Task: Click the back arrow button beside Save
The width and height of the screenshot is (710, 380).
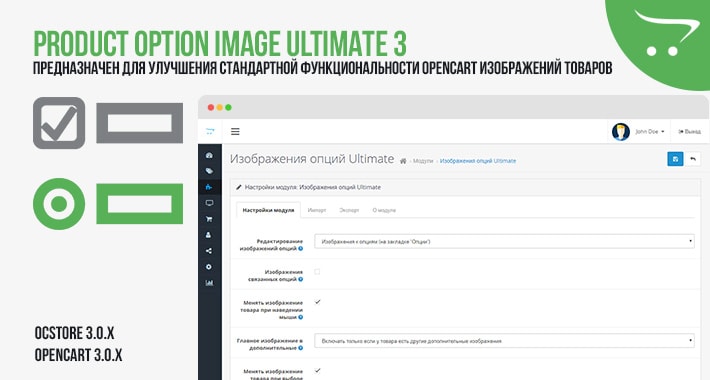Action: (x=693, y=159)
